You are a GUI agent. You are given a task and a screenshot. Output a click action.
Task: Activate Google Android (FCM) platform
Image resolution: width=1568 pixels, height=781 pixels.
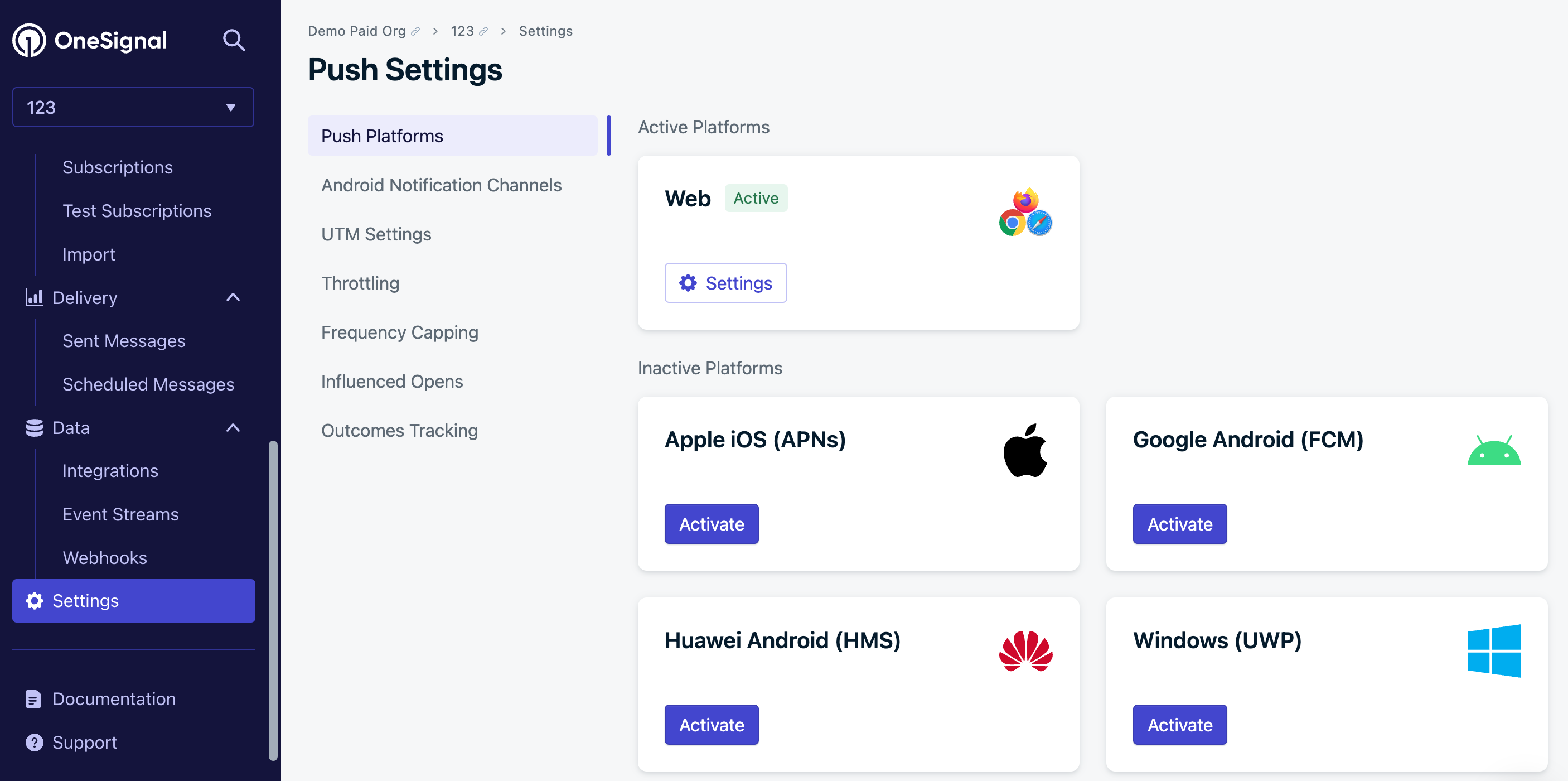click(1180, 523)
